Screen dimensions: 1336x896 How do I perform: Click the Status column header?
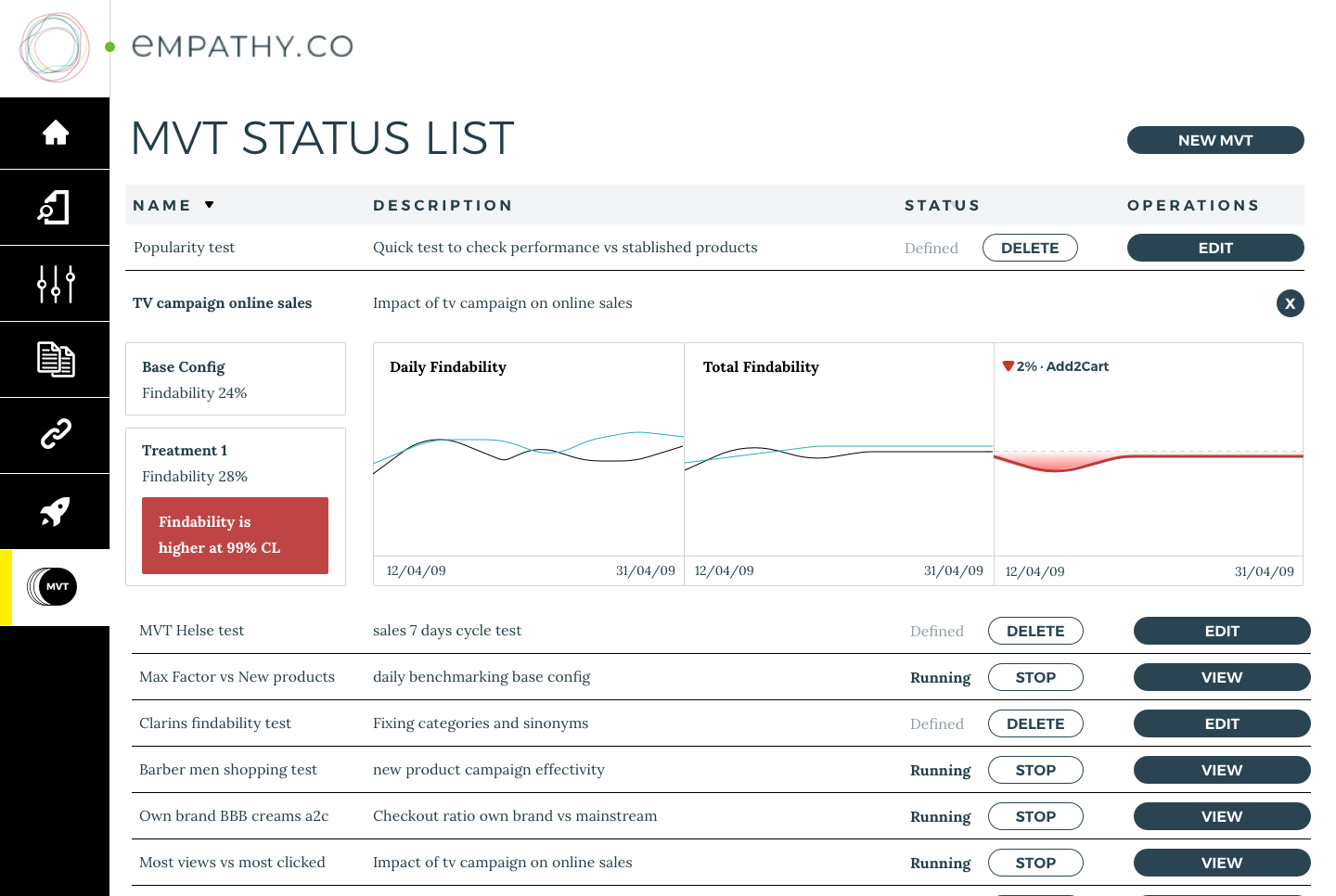942,205
